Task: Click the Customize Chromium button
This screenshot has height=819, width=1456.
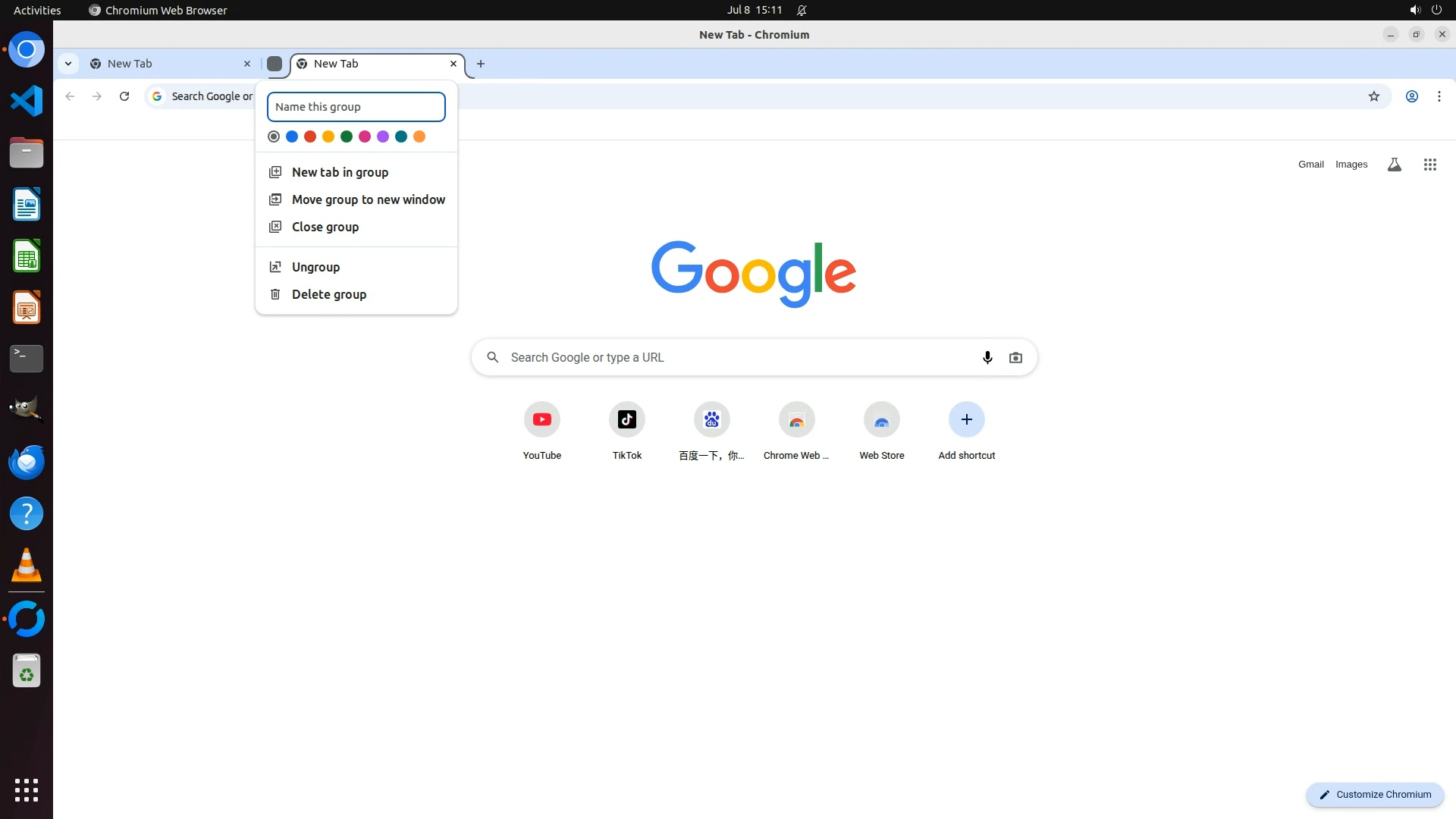Action: (1375, 794)
